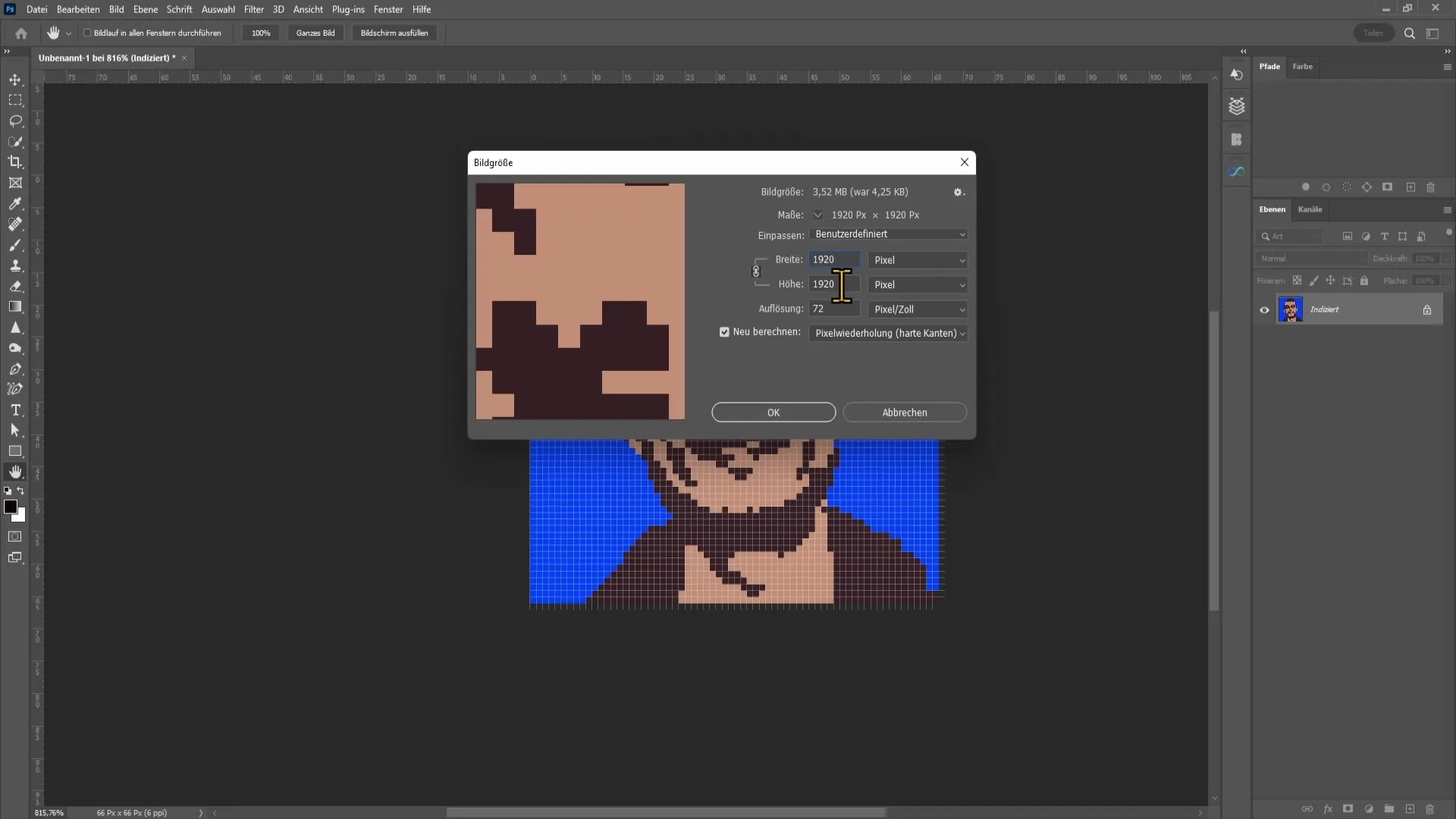Select the Frame tool
The height and width of the screenshot is (819, 1456).
[x=15, y=183]
